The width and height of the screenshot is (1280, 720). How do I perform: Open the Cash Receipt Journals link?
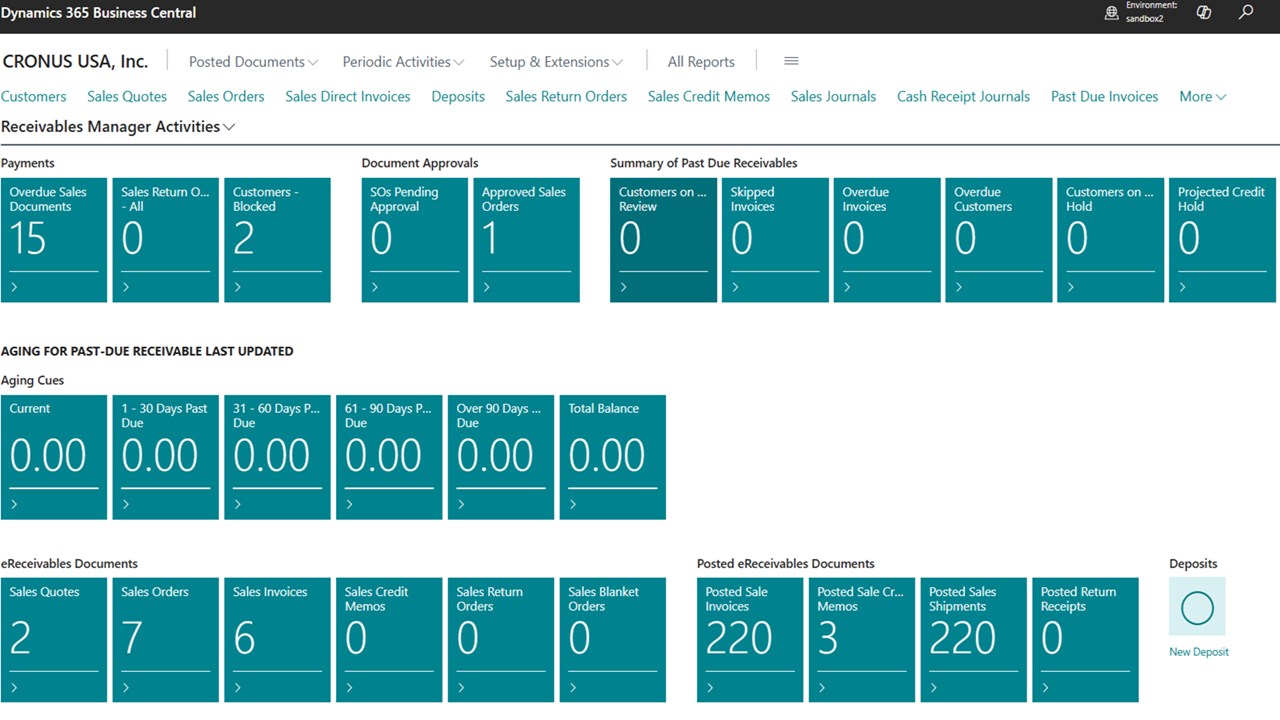coord(963,97)
